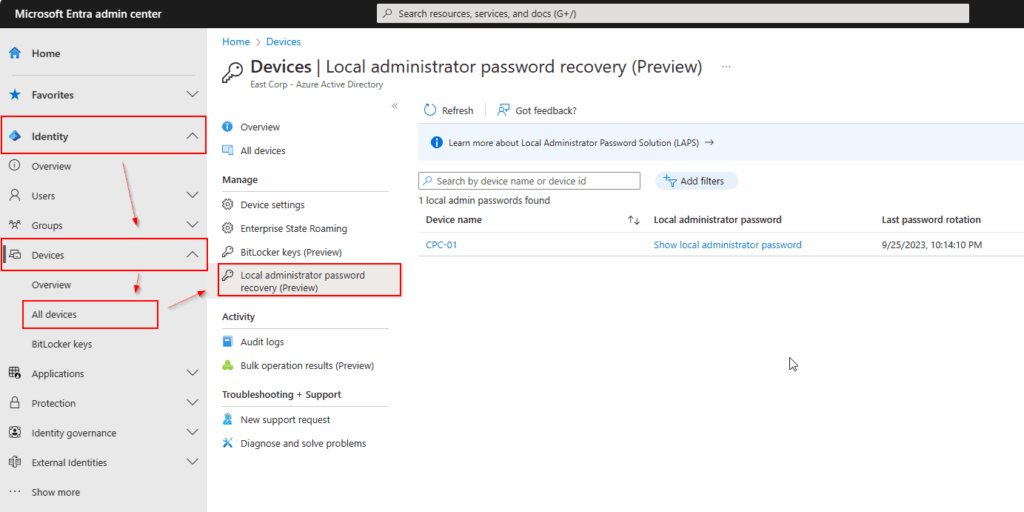The image size is (1024, 512).
Task: Expand the Users section chevron
Action: click(x=192, y=196)
